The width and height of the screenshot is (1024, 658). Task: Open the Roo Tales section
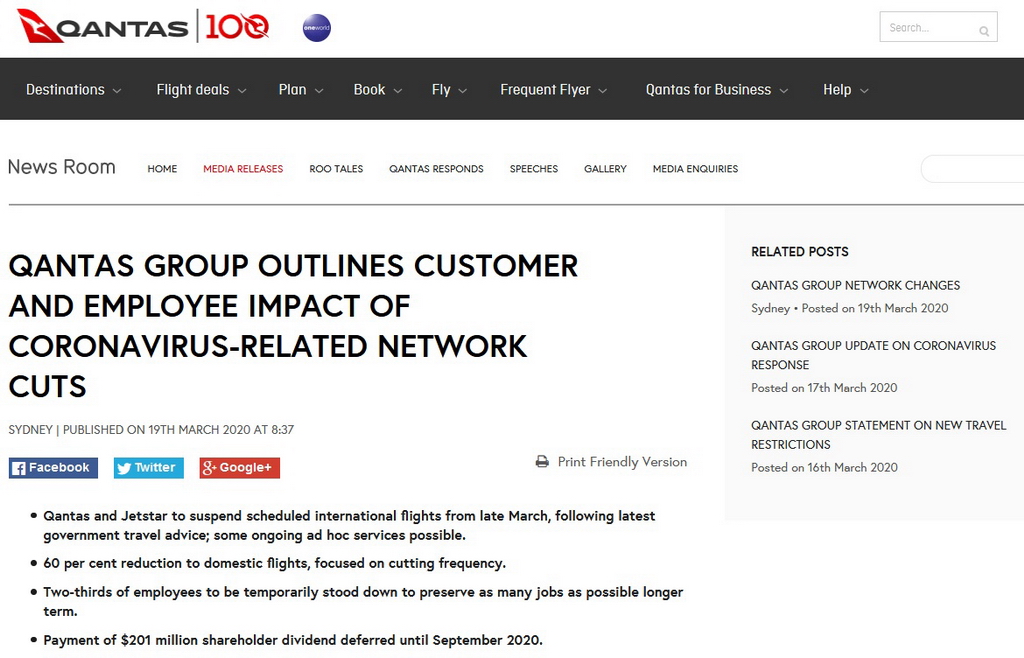pyautogui.click(x=336, y=168)
